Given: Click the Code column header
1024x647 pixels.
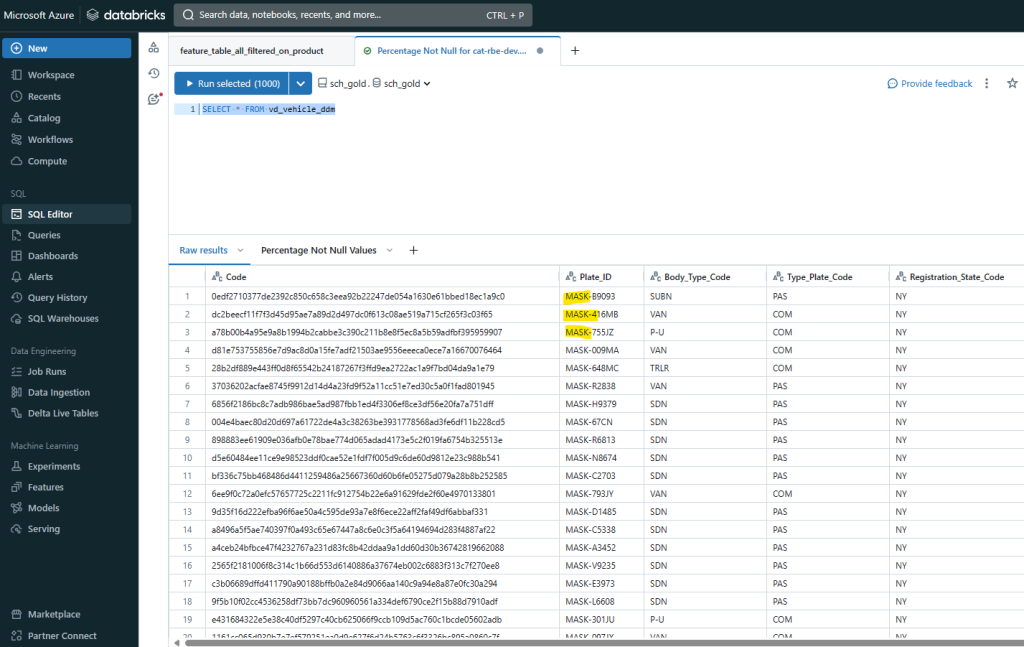Looking at the screenshot, I should coord(382,277).
